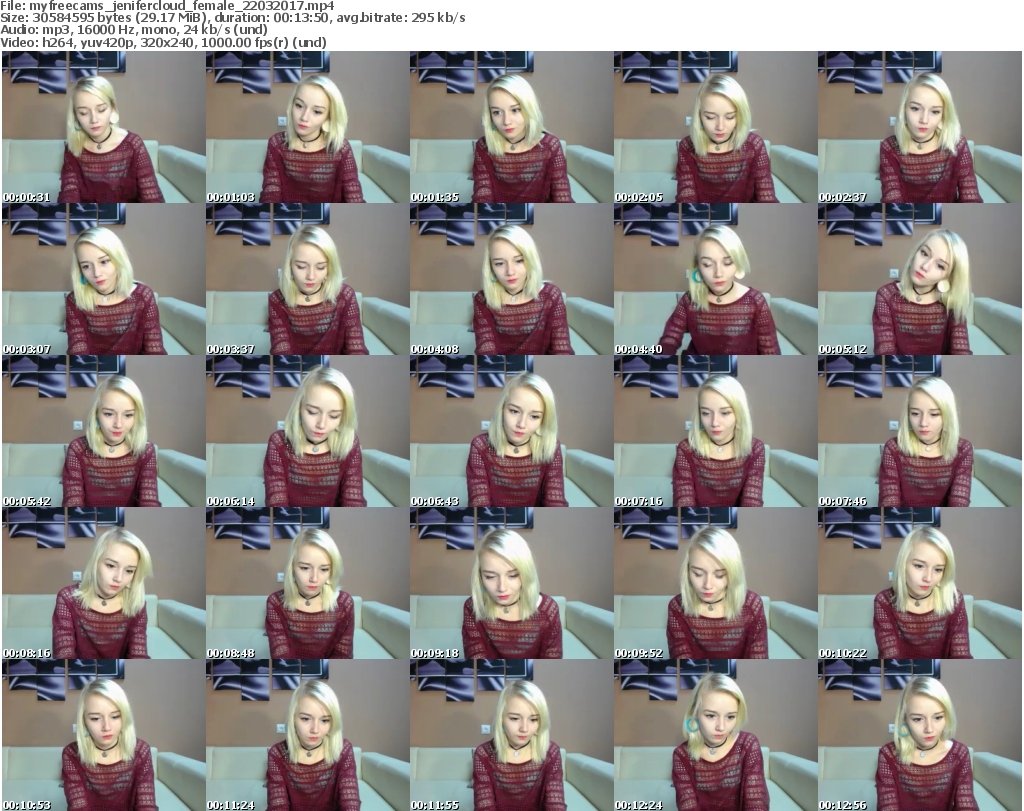Click the thumbnail marked 00:03:37
1024x811 pixels.
pos(308,279)
